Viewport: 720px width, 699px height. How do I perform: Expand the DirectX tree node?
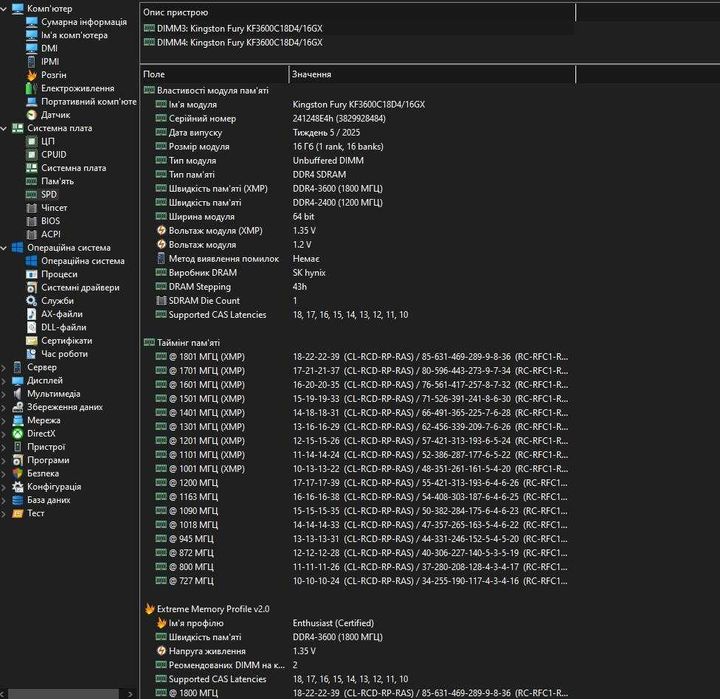(4, 434)
